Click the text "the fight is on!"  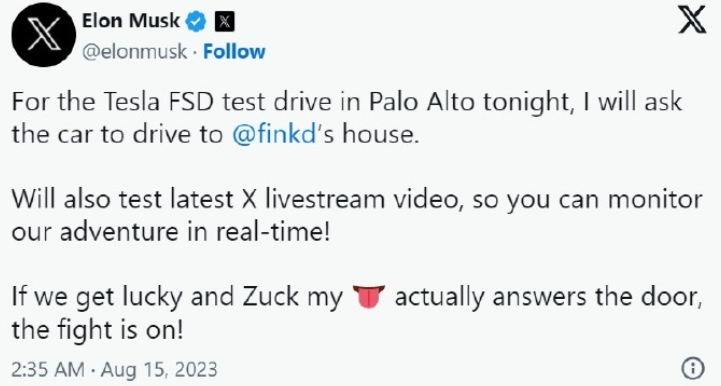[x=97, y=329]
